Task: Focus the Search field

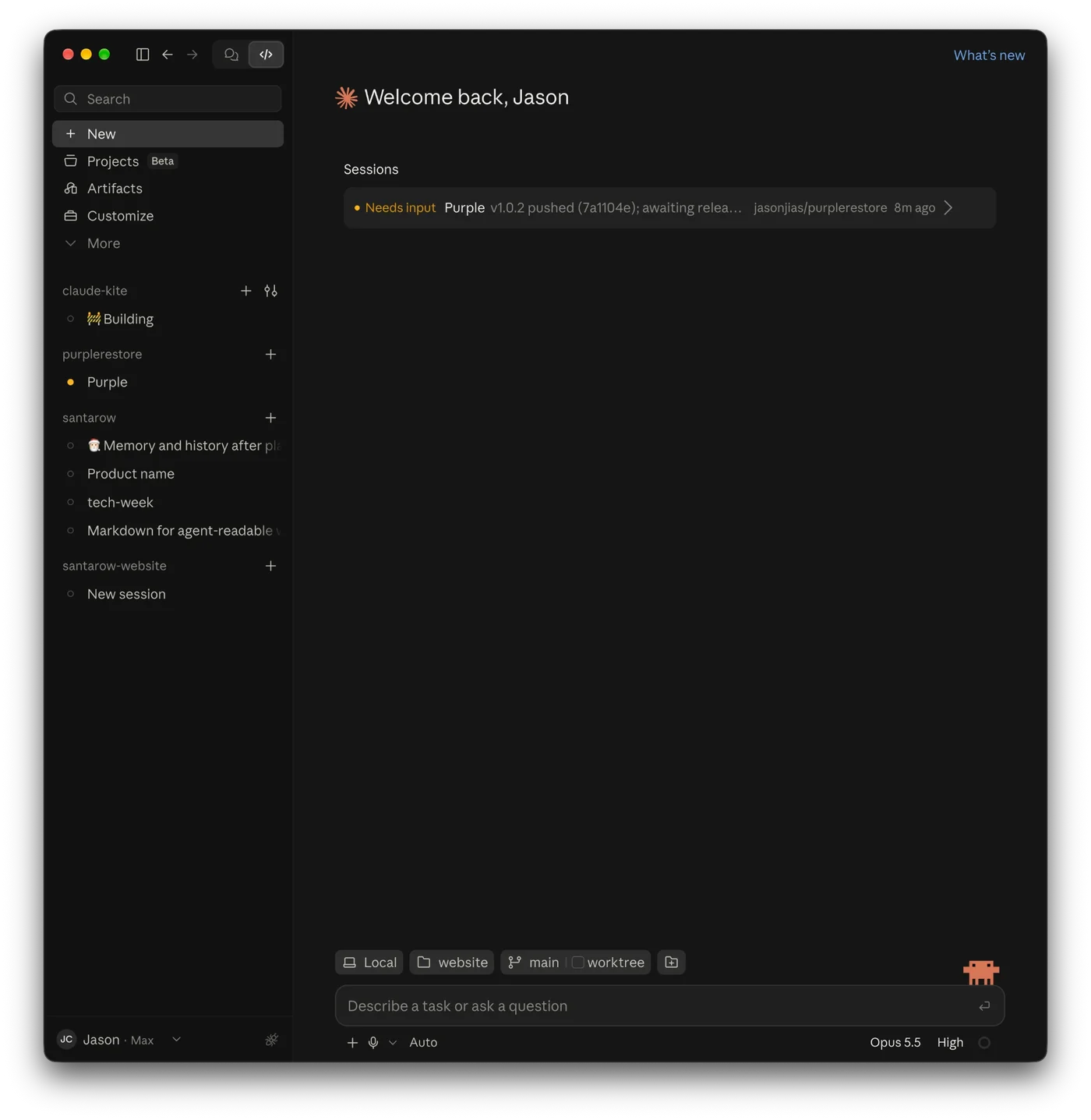Action: click(x=168, y=99)
